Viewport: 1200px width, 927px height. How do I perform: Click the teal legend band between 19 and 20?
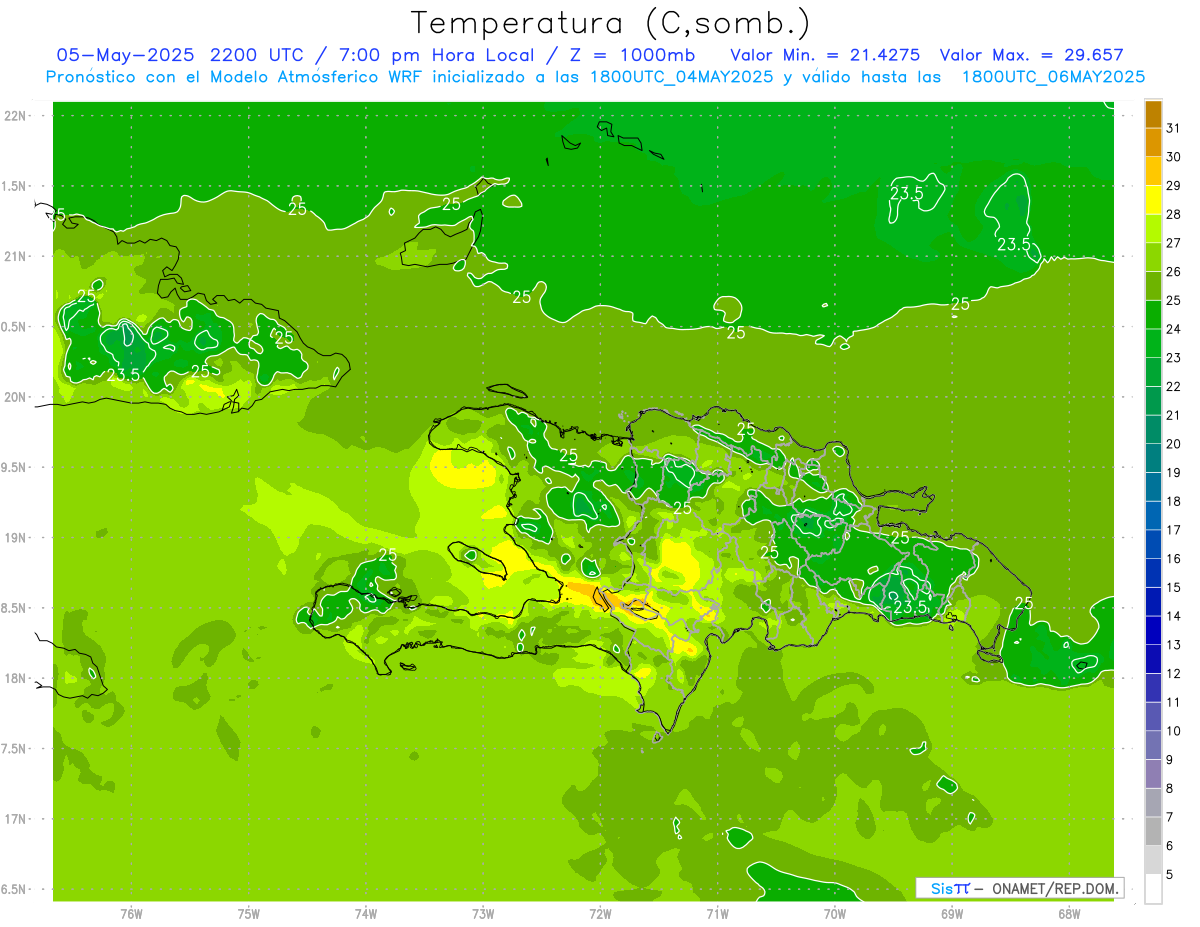pyautogui.click(x=1153, y=458)
